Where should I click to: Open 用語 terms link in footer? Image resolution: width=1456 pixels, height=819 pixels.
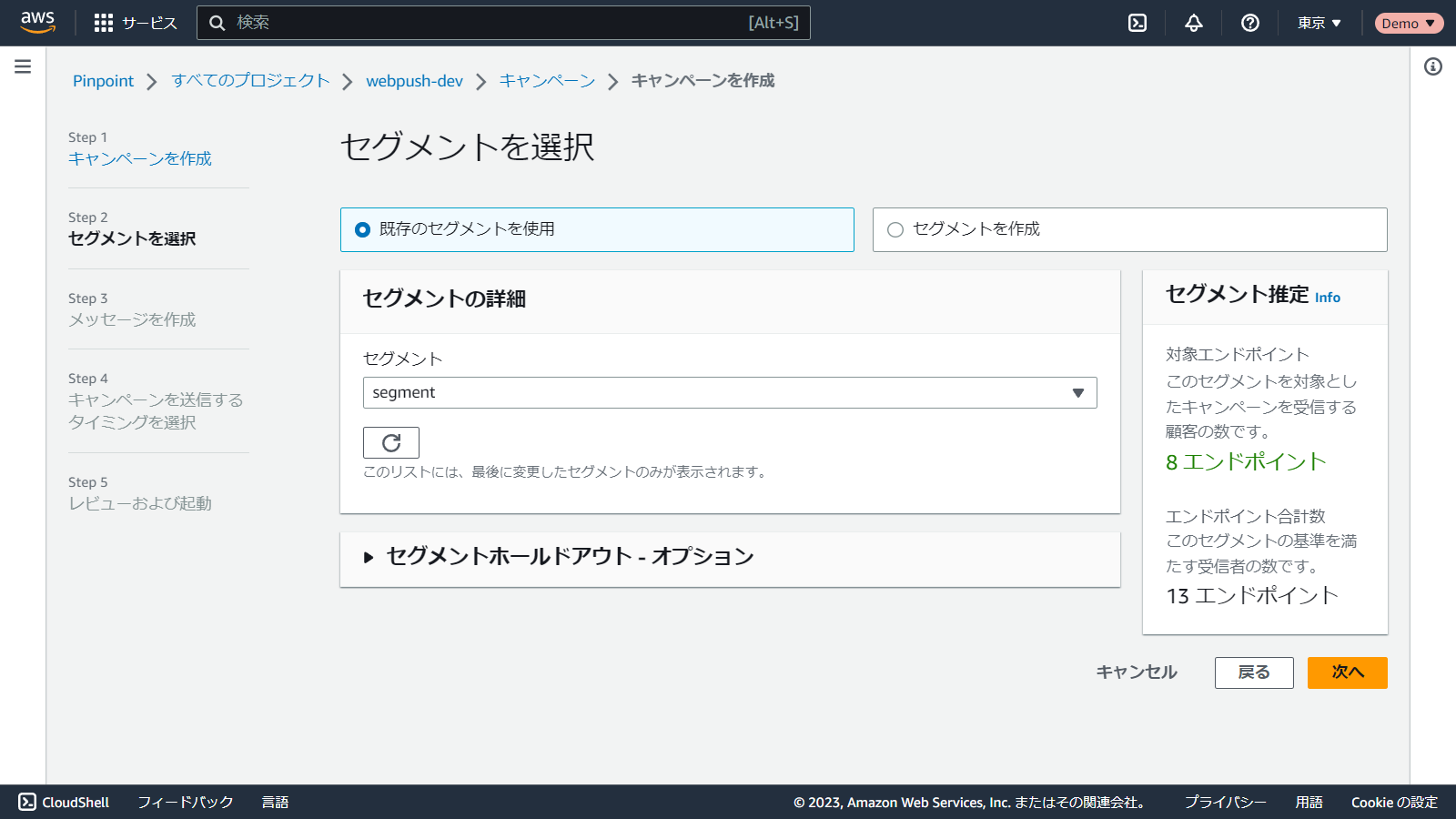coord(1309,802)
